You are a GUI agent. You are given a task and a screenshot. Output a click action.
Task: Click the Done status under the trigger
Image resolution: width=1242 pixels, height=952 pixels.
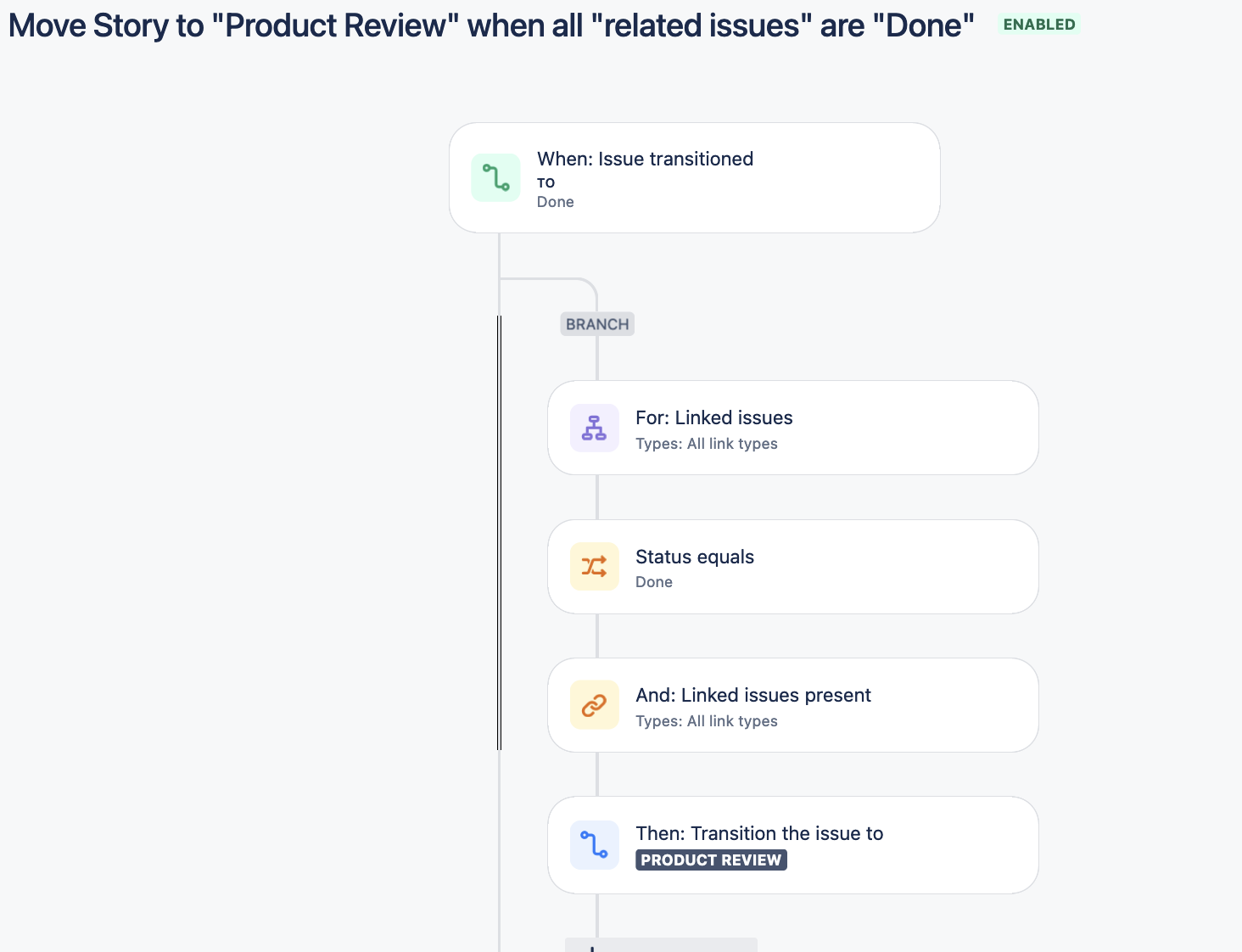click(555, 201)
